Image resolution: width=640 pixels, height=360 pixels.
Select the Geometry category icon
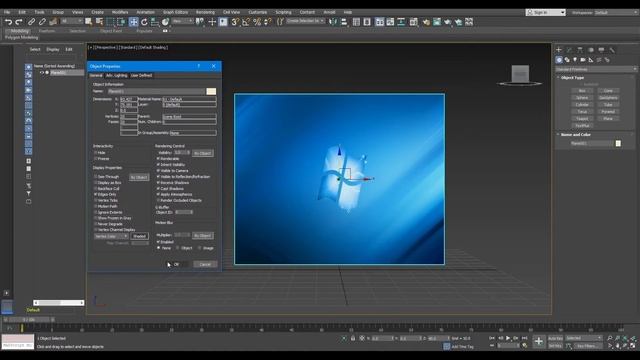559,60
